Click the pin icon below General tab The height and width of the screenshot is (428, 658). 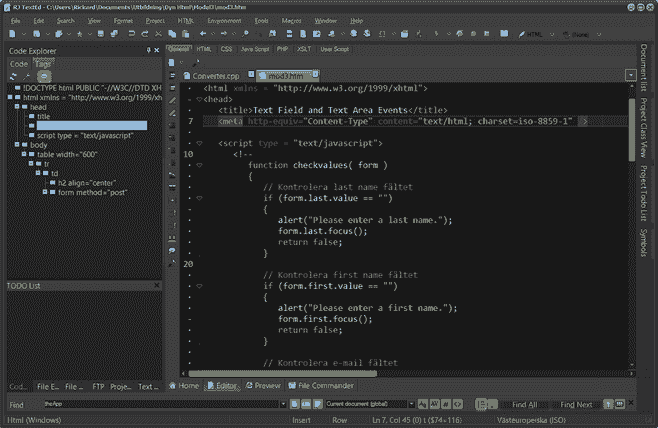(x=196, y=63)
